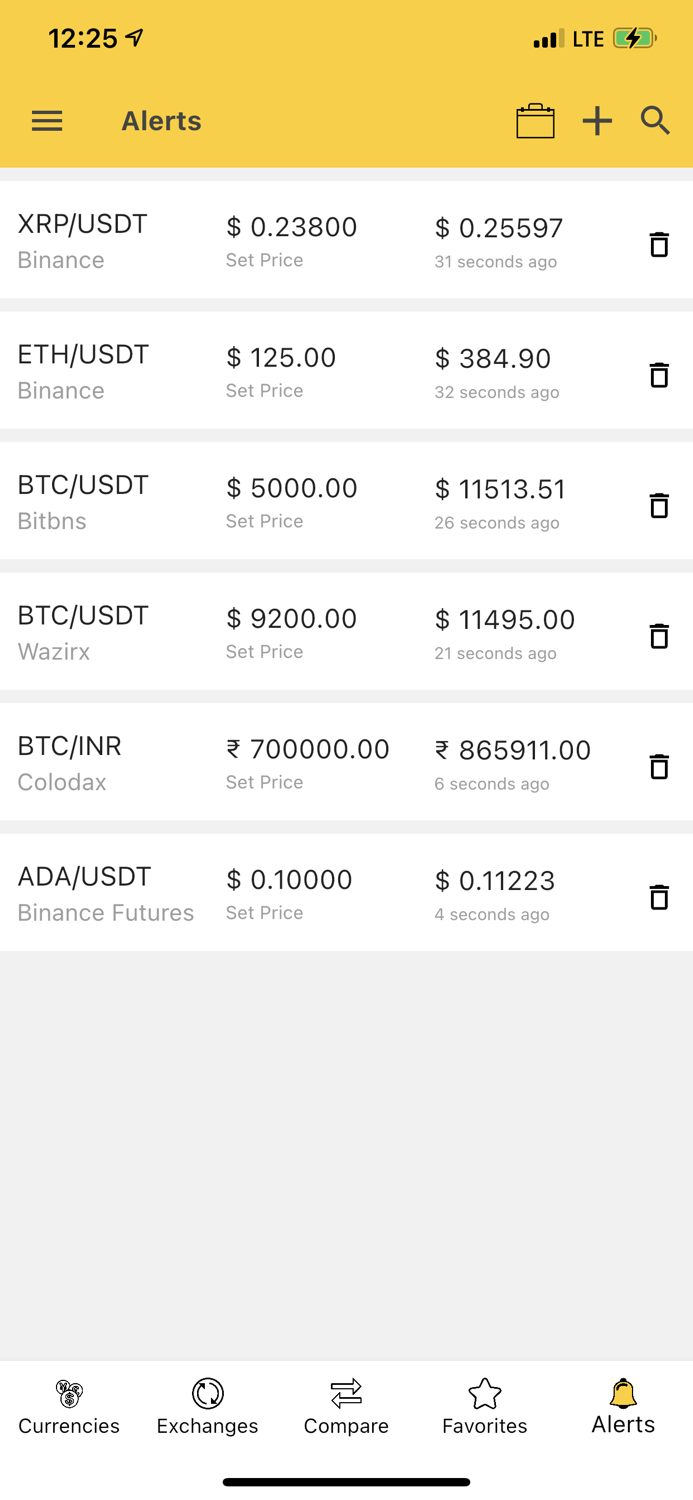Open the XRP/USDT alert entry
693x1500 pixels.
pos(300,240)
